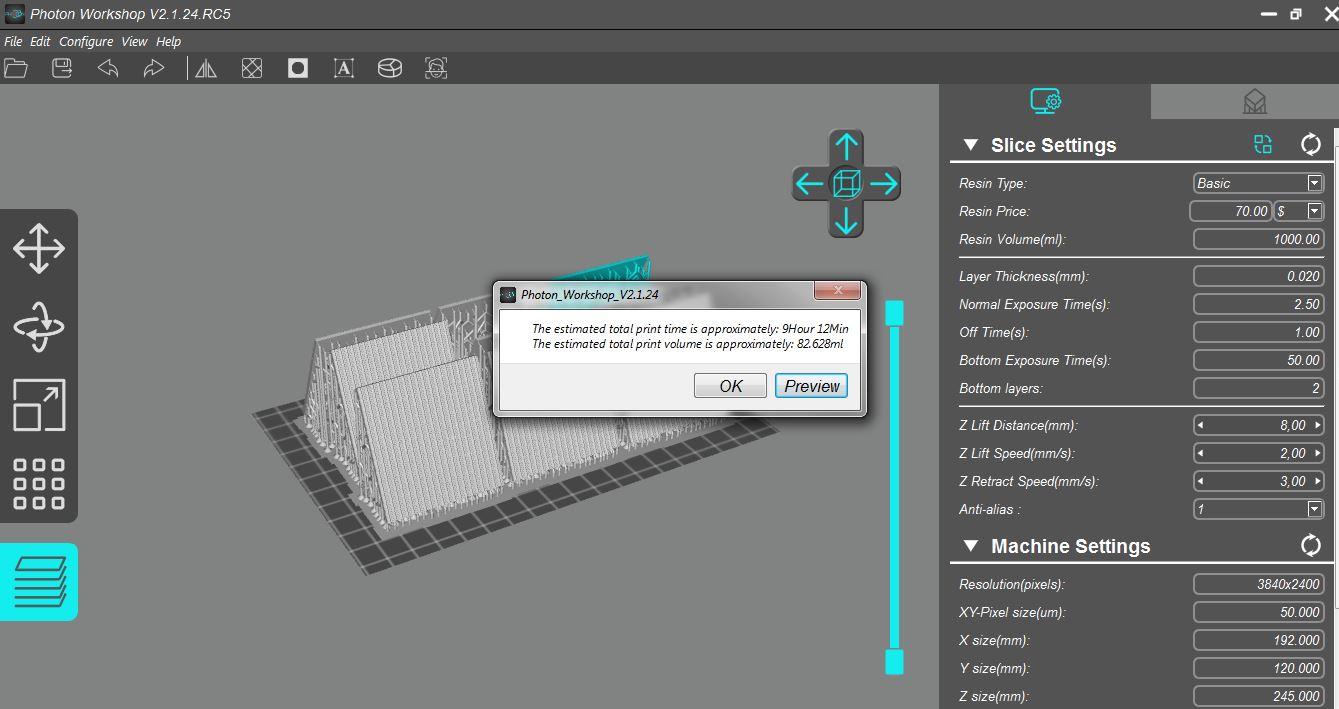This screenshot has width=1339, height=709.
Task: Click the bottom handle of layer slider
Action: click(894, 662)
